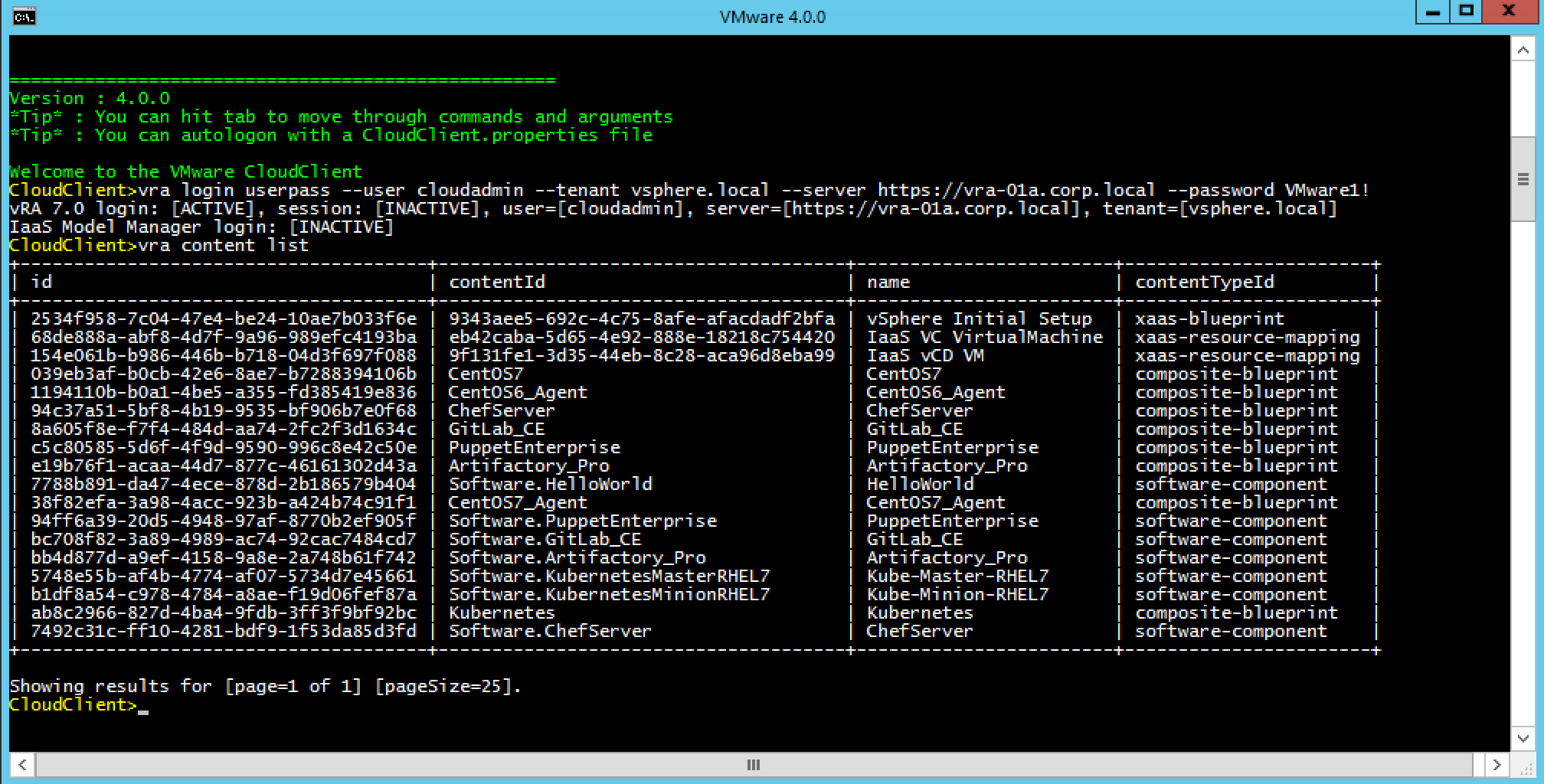Viewport: 1544px width, 784px height.
Task: Click contentId Software.KubernetesMinionRHEL7
Action: 610,594
